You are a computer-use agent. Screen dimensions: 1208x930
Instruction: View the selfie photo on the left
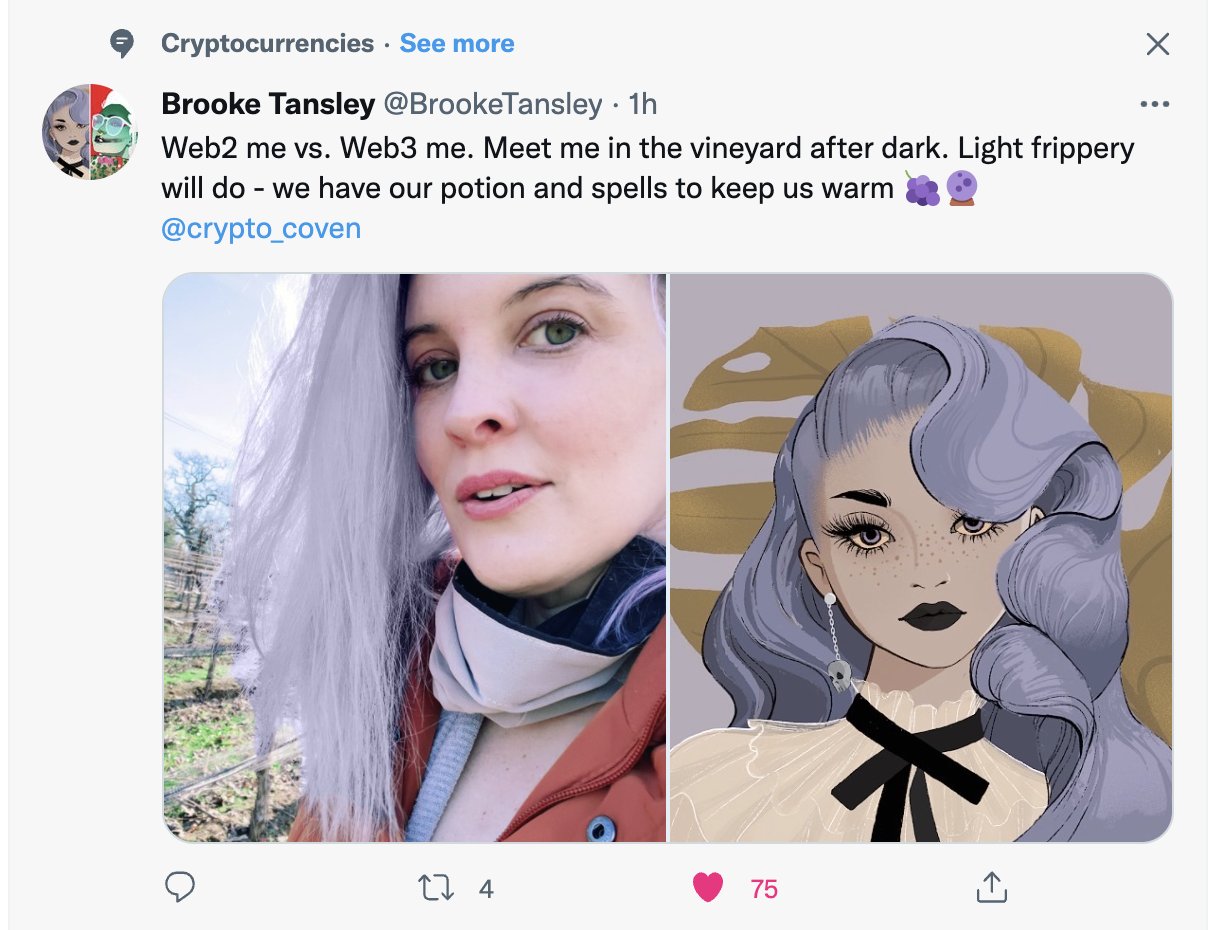coord(415,558)
